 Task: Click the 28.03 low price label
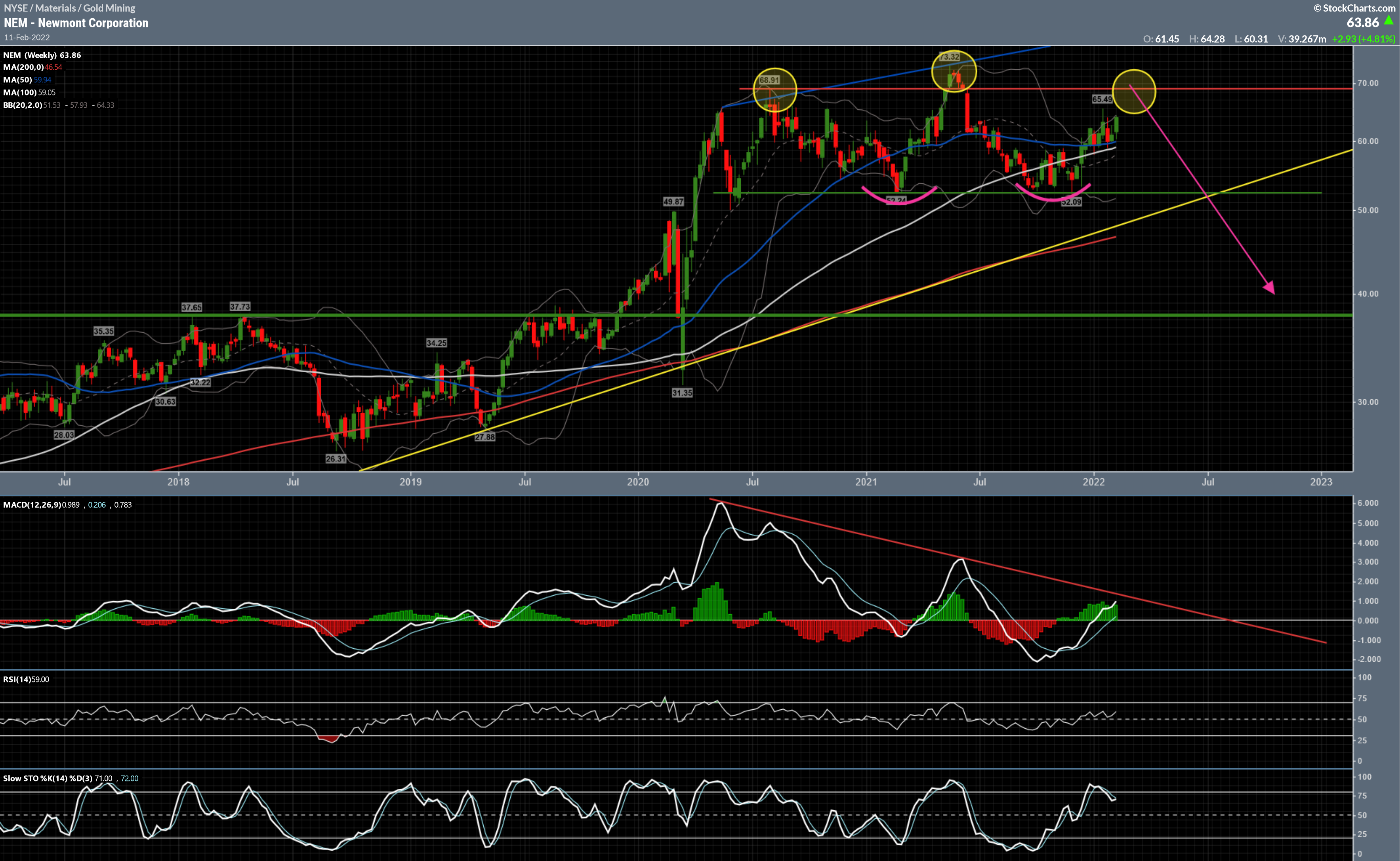[64, 435]
